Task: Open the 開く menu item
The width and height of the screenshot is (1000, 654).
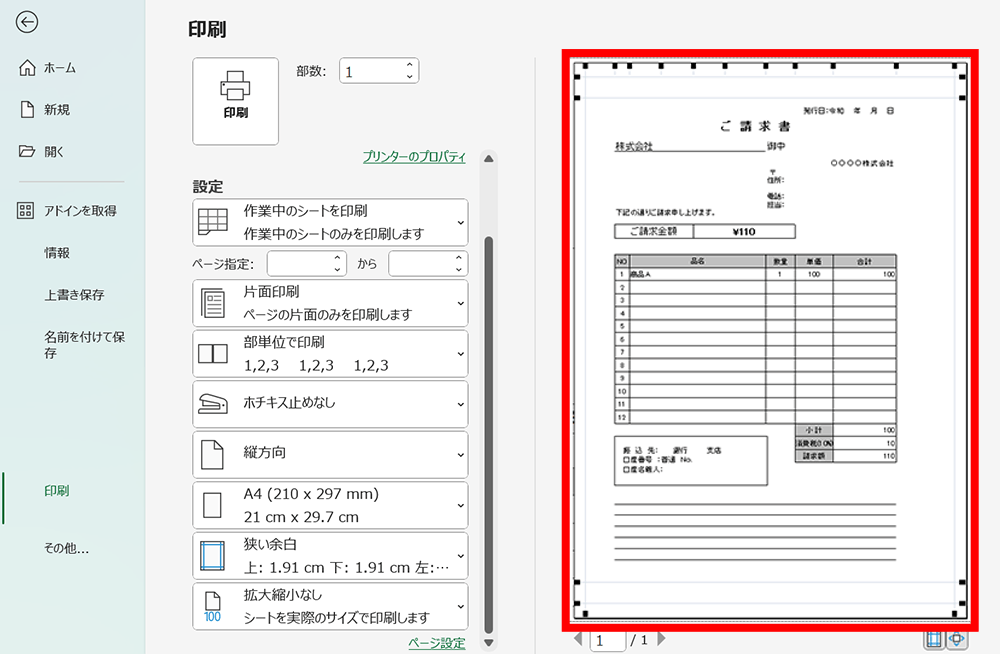Action: coord(54,152)
